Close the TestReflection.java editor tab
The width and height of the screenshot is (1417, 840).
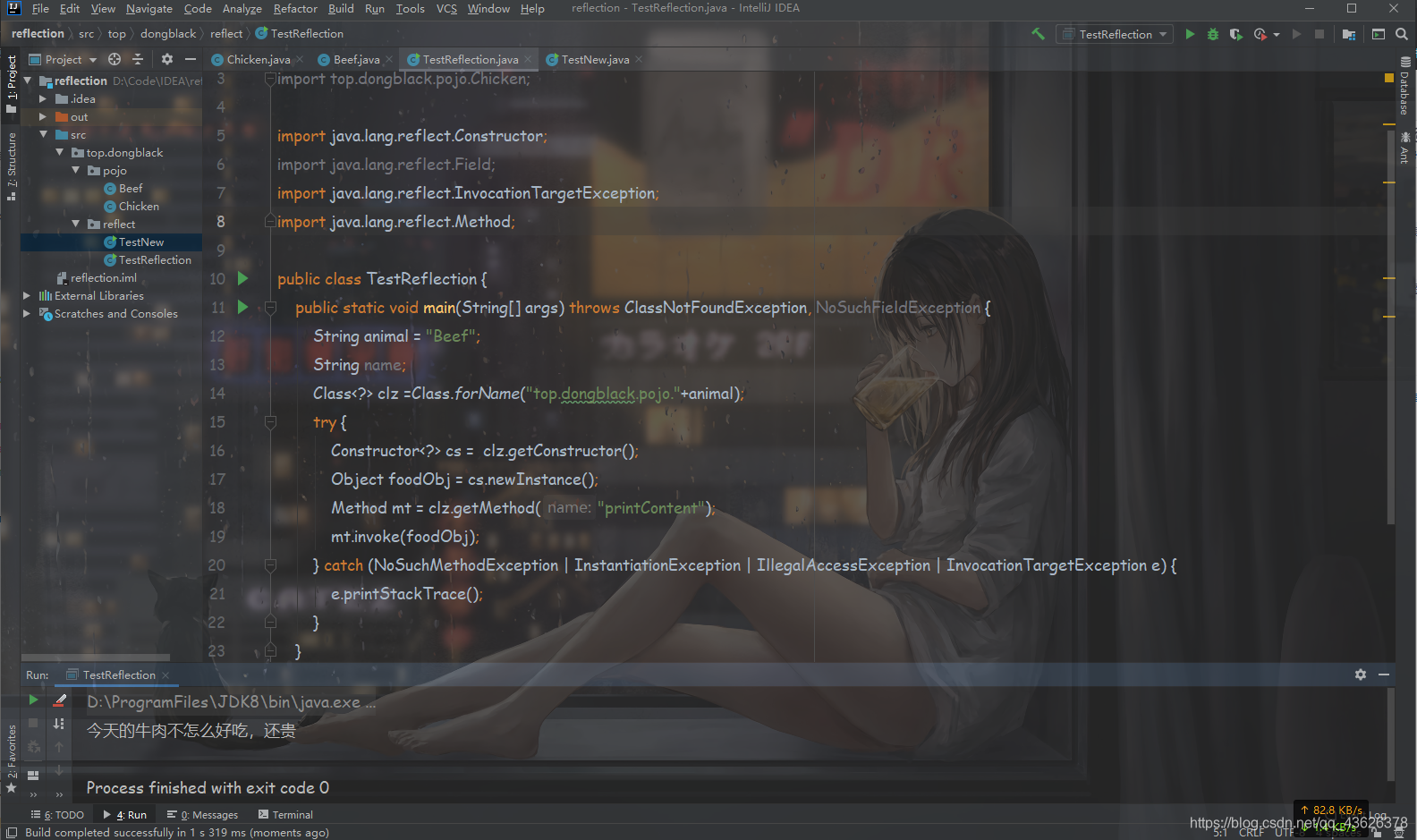point(529,60)
